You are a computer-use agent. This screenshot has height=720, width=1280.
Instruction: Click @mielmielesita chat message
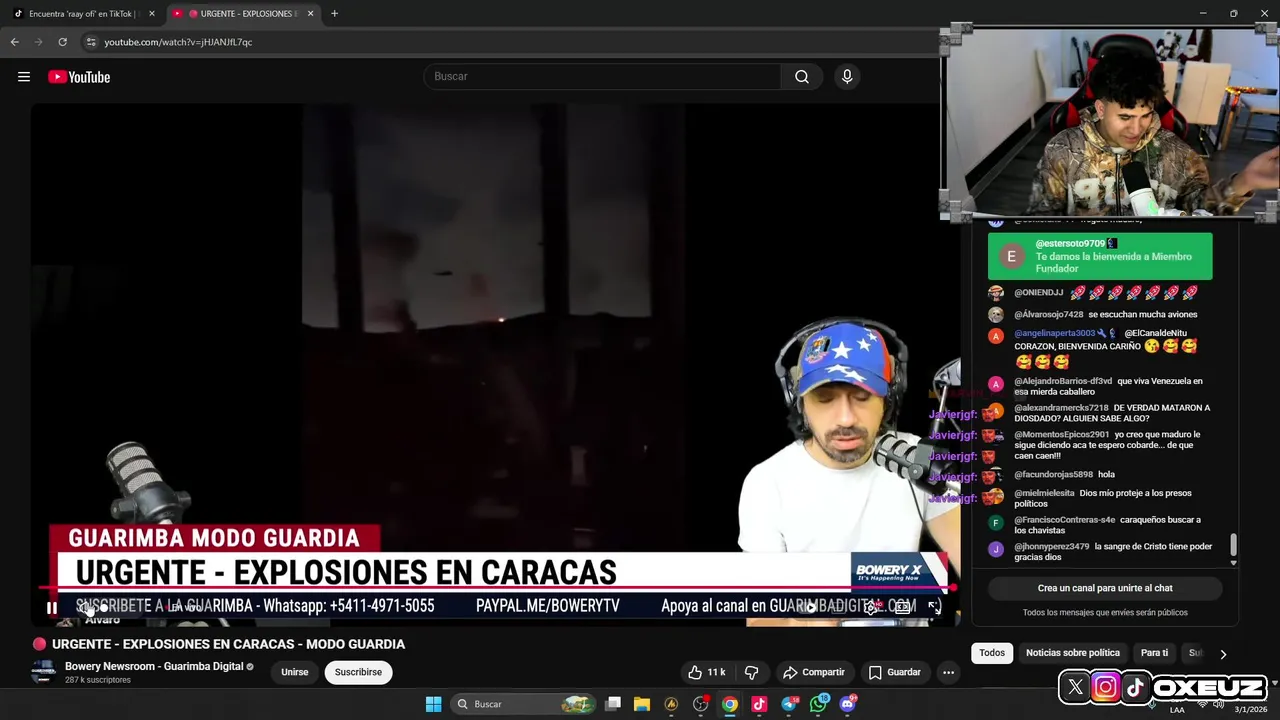point(1100,498)
